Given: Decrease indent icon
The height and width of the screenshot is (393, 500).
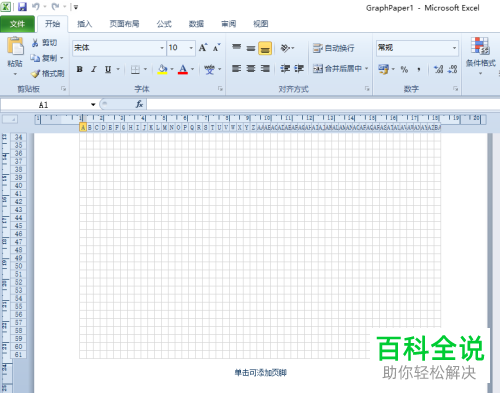Looking at the screenshot, I should coord(285,69).
